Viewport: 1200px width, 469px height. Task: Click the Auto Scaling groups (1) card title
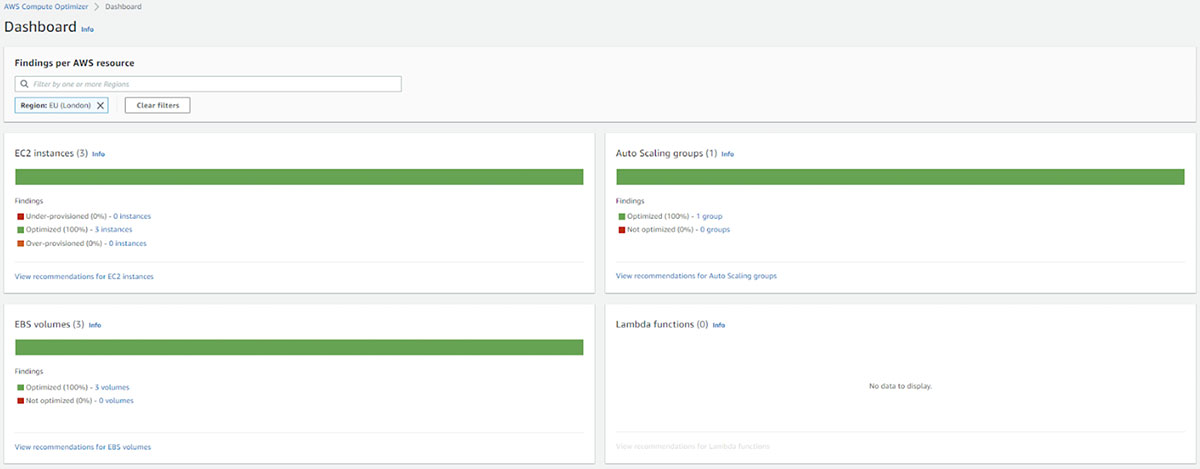click(667, 154)
